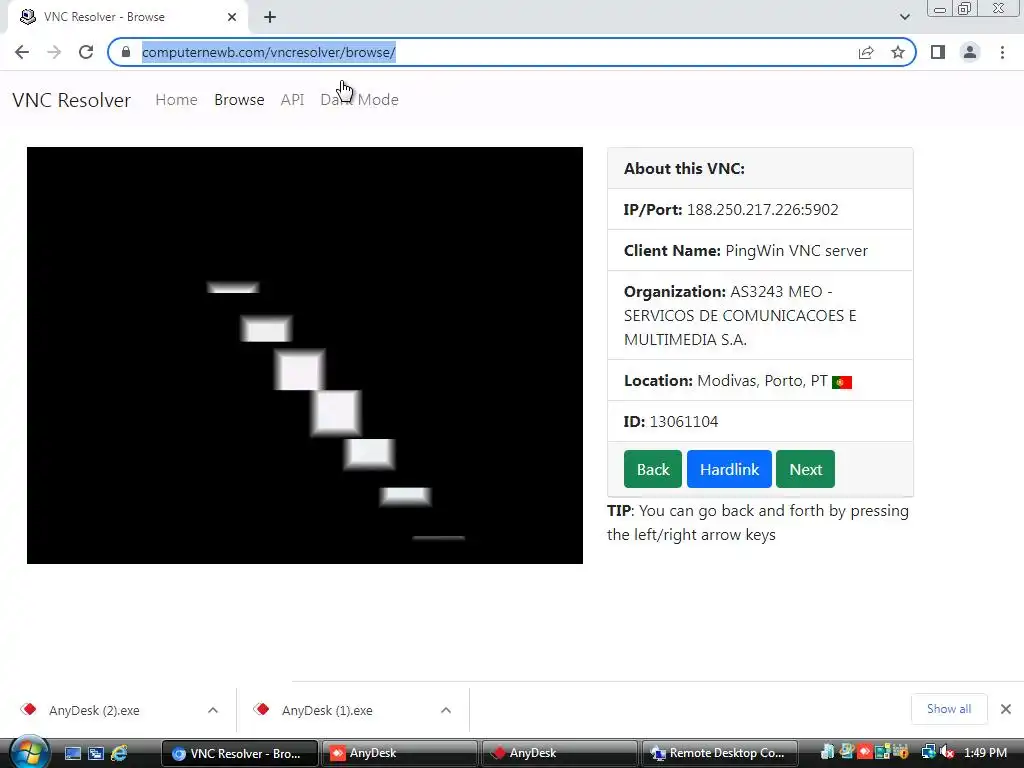Click the green Next button
1024x768 pixels.
[x=805, y=469]
